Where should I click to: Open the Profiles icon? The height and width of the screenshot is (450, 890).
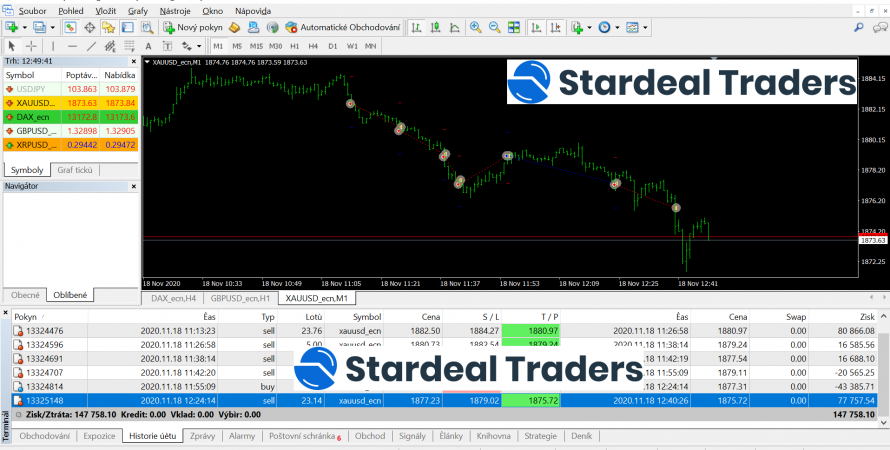[40, 27]
